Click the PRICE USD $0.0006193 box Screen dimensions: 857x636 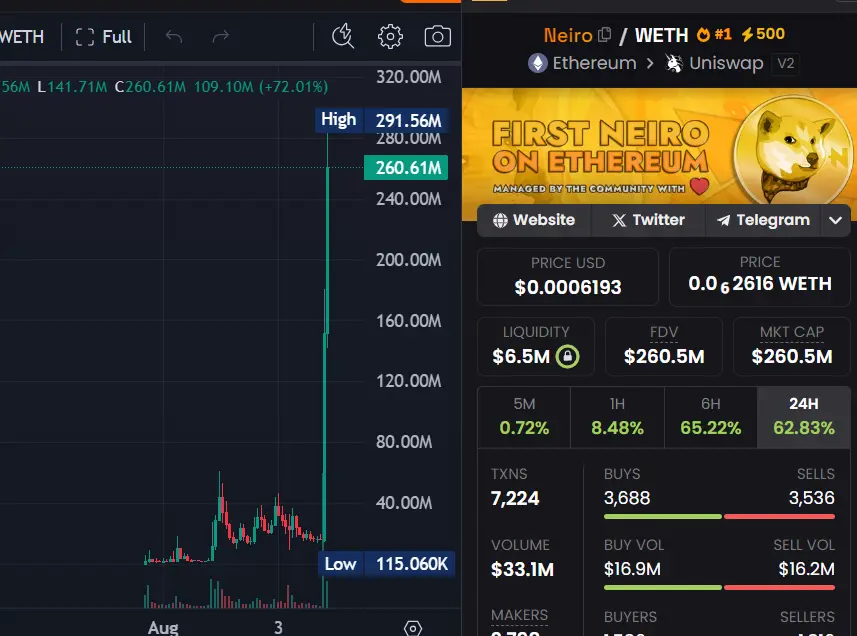pyautogui.click(x=568, y=276)
